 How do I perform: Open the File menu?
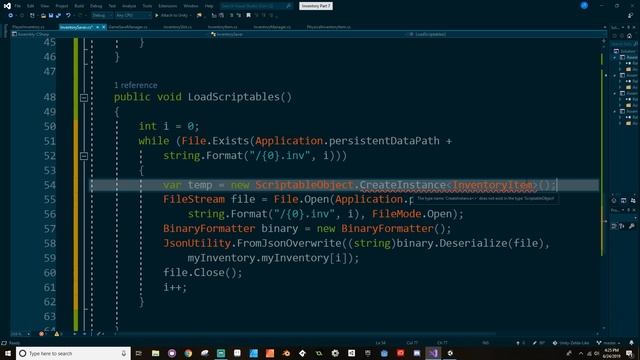[18, 6]
